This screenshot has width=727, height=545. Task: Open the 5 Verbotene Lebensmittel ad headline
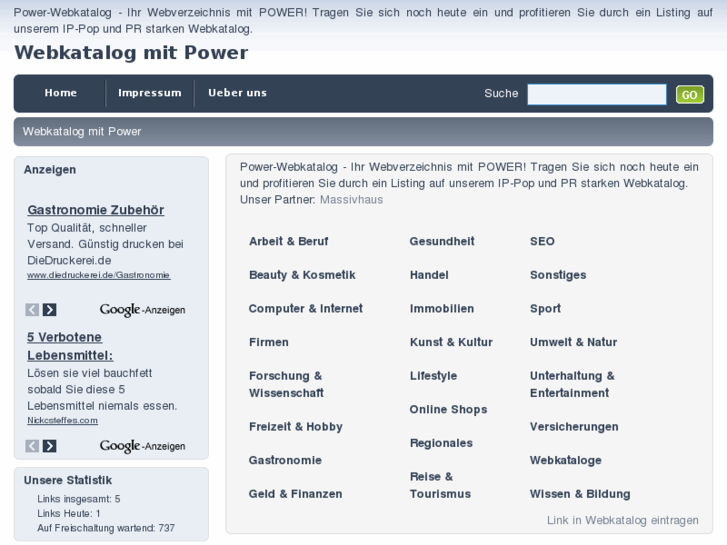(70, 346)
